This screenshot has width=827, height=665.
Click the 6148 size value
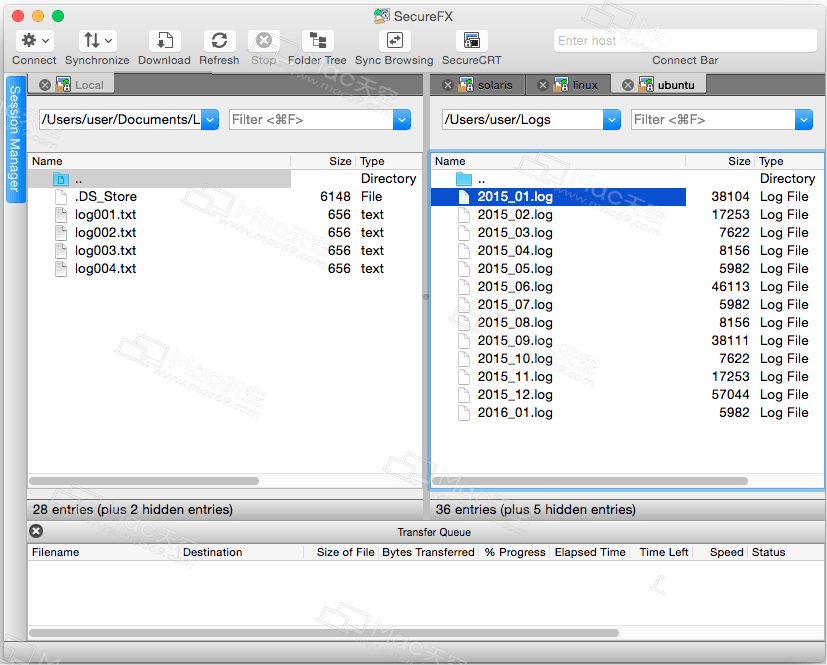coord(335,197)
